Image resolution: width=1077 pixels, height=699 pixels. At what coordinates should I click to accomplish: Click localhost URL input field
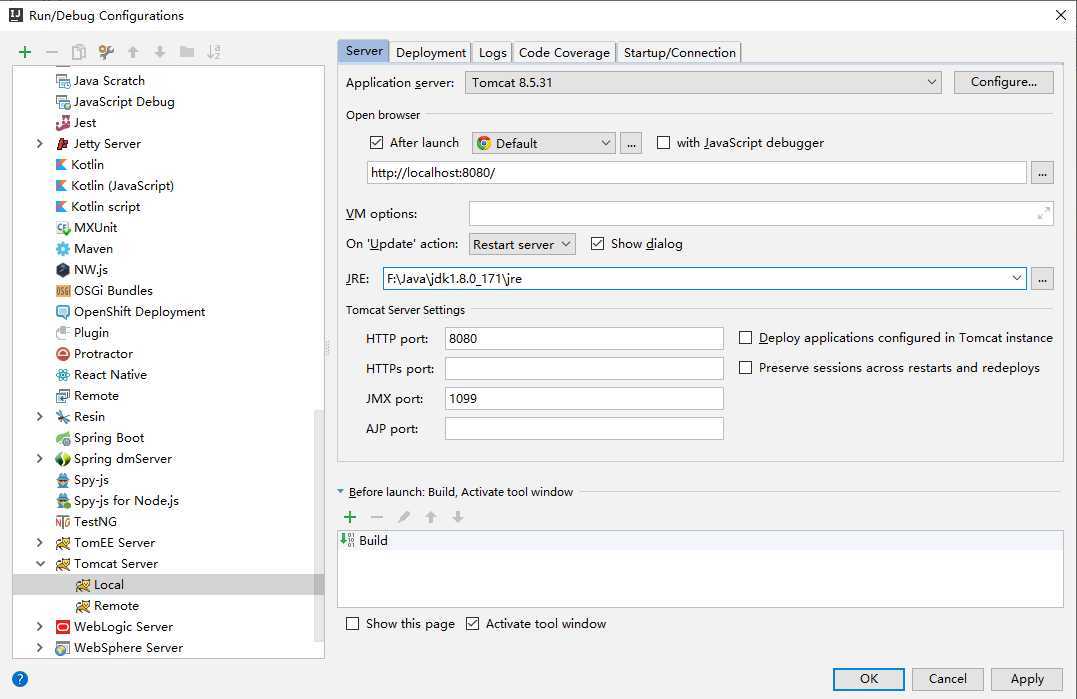[x=696, y=173]
